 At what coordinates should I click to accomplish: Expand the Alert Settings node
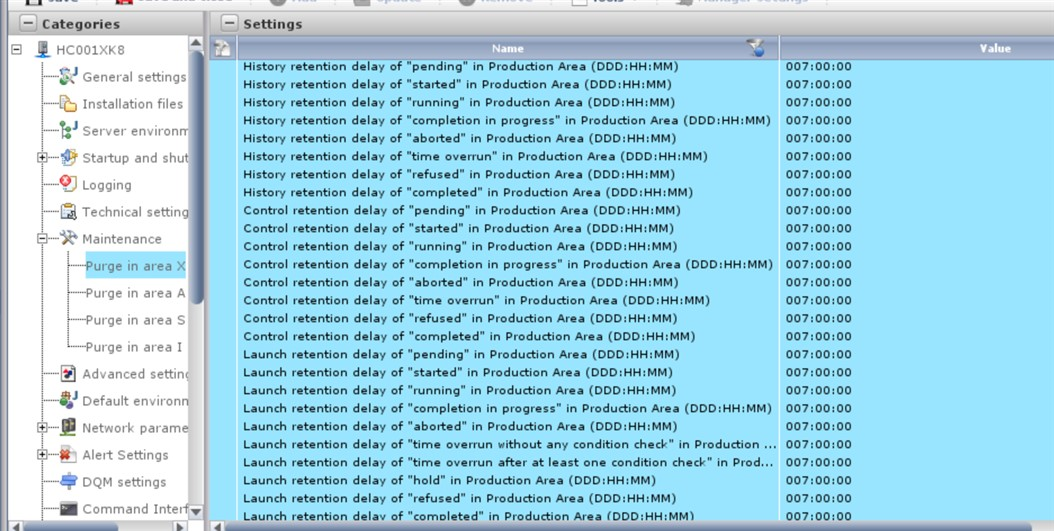point(42,455)
